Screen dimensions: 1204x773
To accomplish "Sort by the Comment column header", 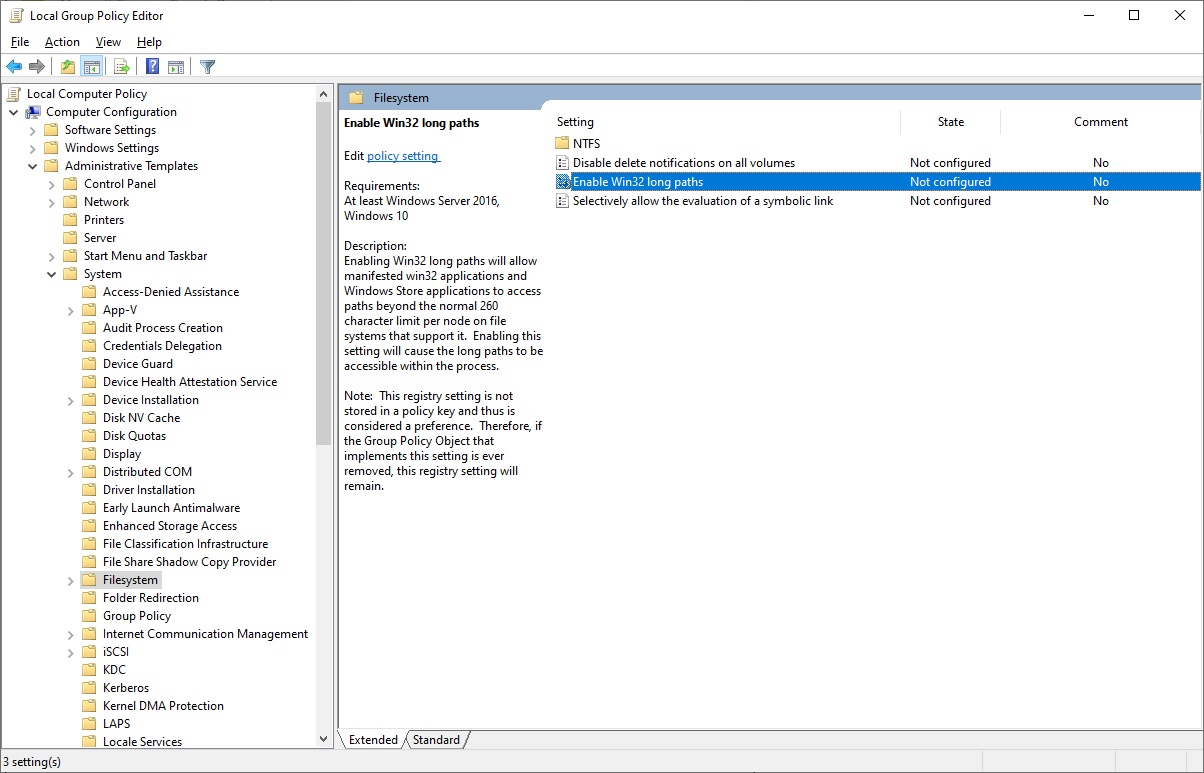I will pyautogui.click(x=1101, y=122).
